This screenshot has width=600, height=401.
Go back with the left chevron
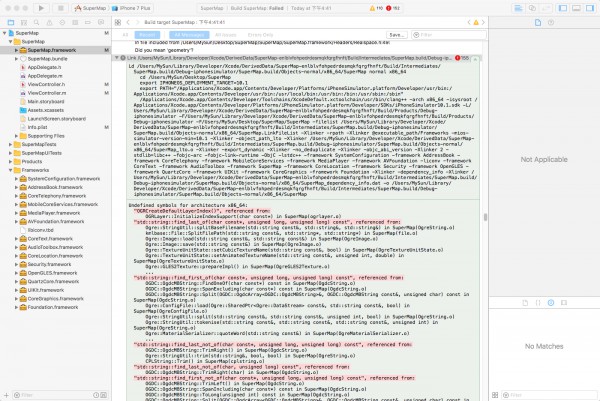click(x=128, y=23)
